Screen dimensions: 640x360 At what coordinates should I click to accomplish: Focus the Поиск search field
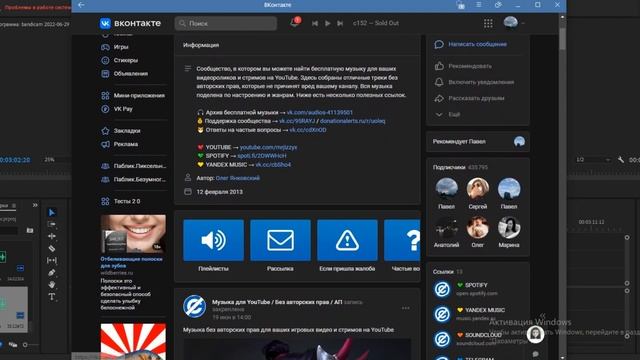point(226,24)
